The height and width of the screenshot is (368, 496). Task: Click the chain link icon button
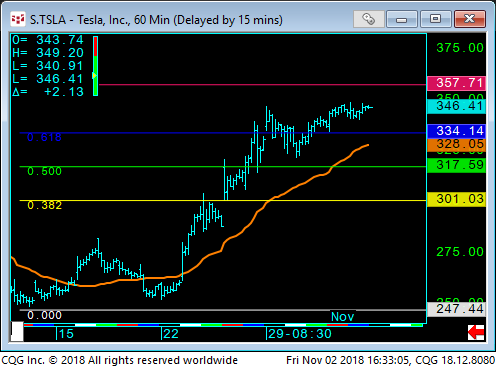[x=369, y=19]
